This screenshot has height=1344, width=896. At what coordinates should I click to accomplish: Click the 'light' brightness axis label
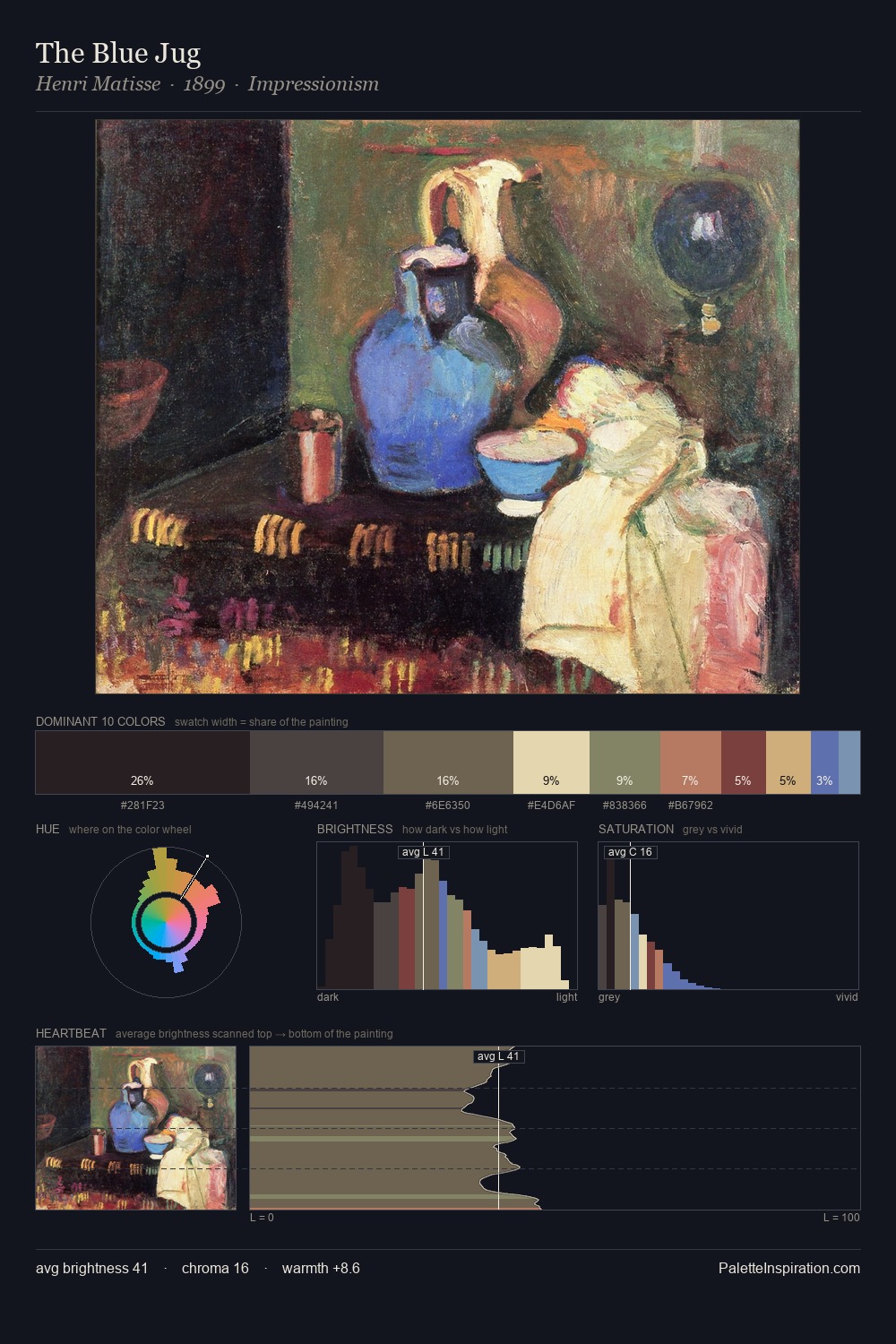(566, 997)
